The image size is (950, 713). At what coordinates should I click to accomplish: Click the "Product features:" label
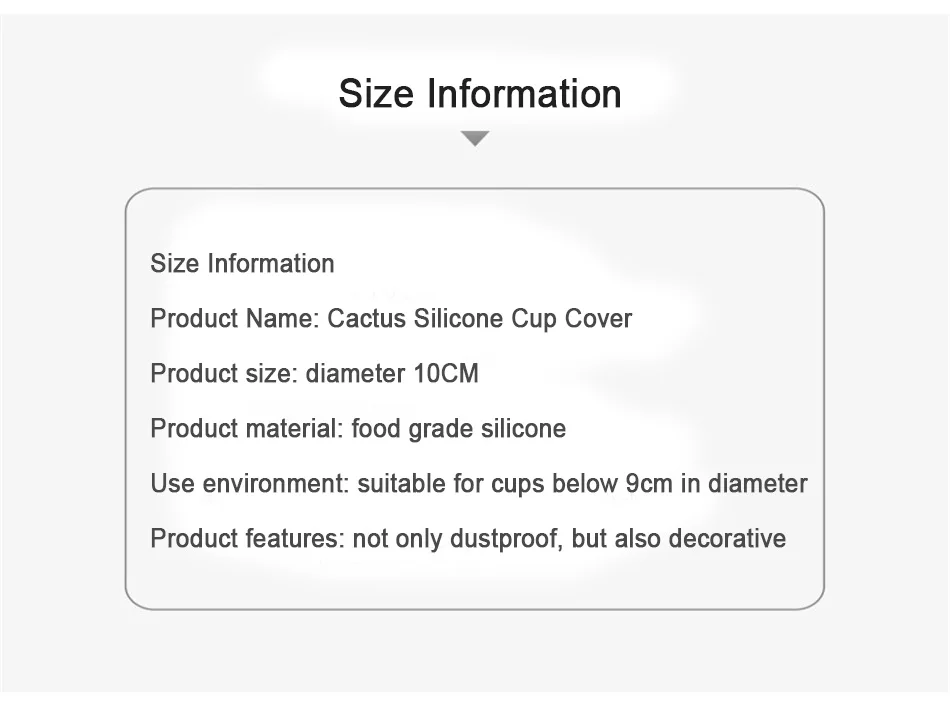point(248,539)
